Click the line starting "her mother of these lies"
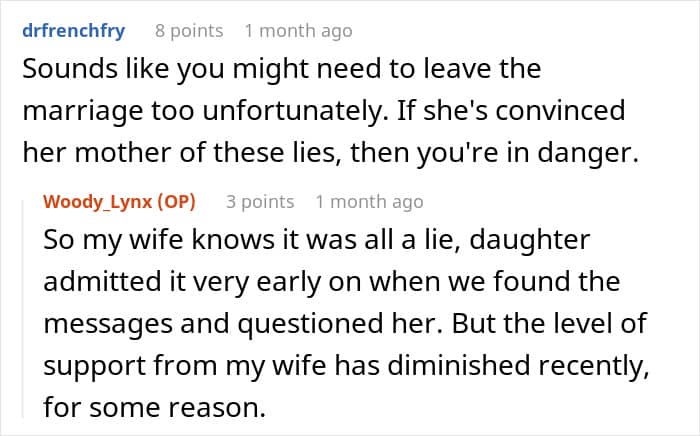The height and width of the screenshot is (436, 700). pyautogui.click(x=330, y=153)
